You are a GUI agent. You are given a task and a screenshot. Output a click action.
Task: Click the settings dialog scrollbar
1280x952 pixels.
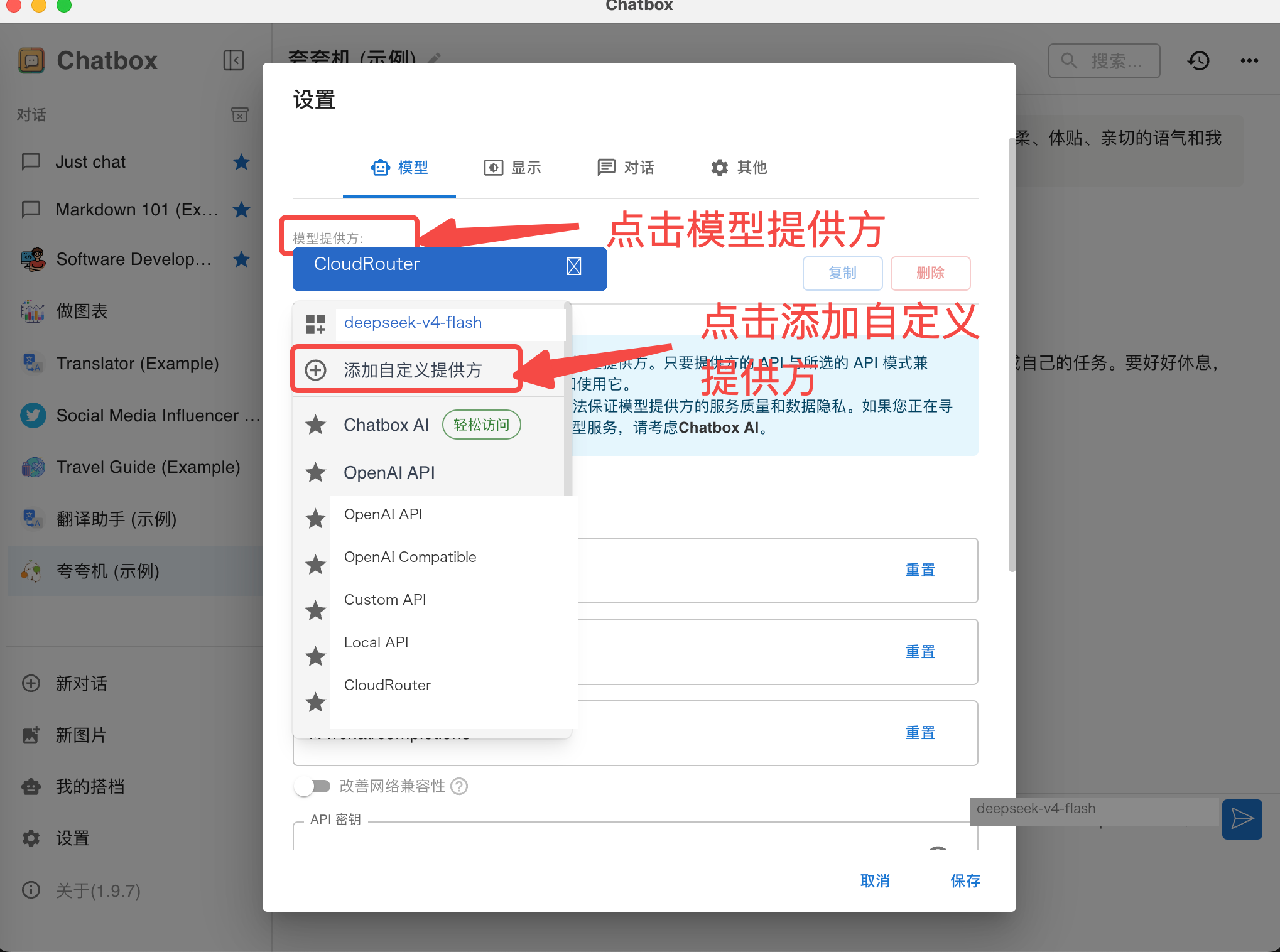(1011, 355)
